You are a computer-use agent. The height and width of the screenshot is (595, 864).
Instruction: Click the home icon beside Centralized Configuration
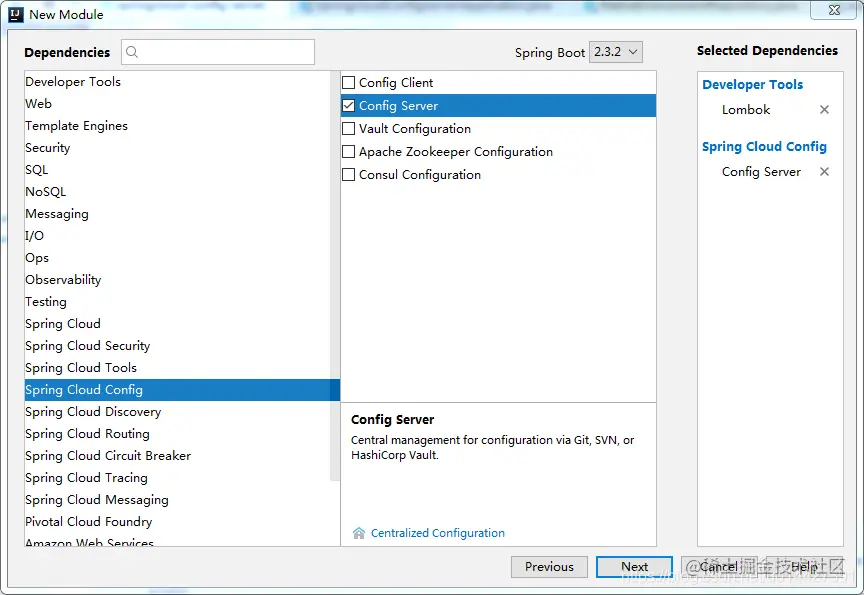[x=359, y=533]
